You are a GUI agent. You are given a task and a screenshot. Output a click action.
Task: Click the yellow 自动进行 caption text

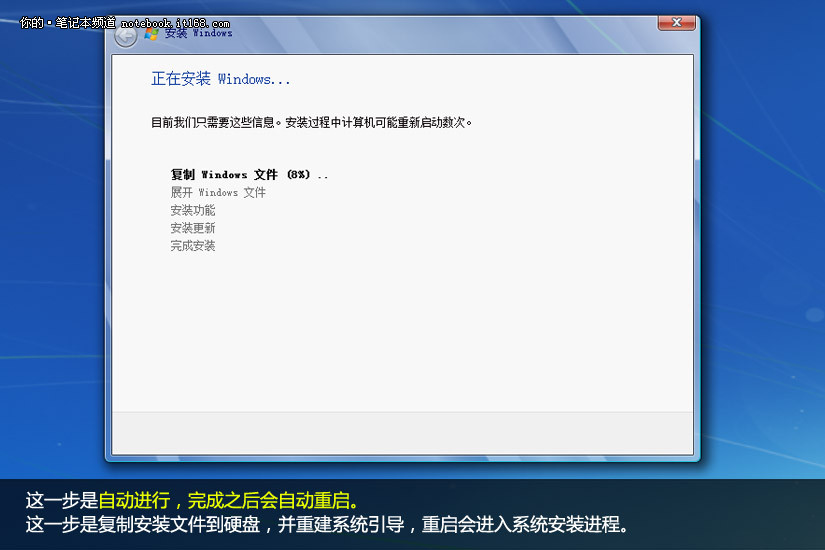coord(135,500)
